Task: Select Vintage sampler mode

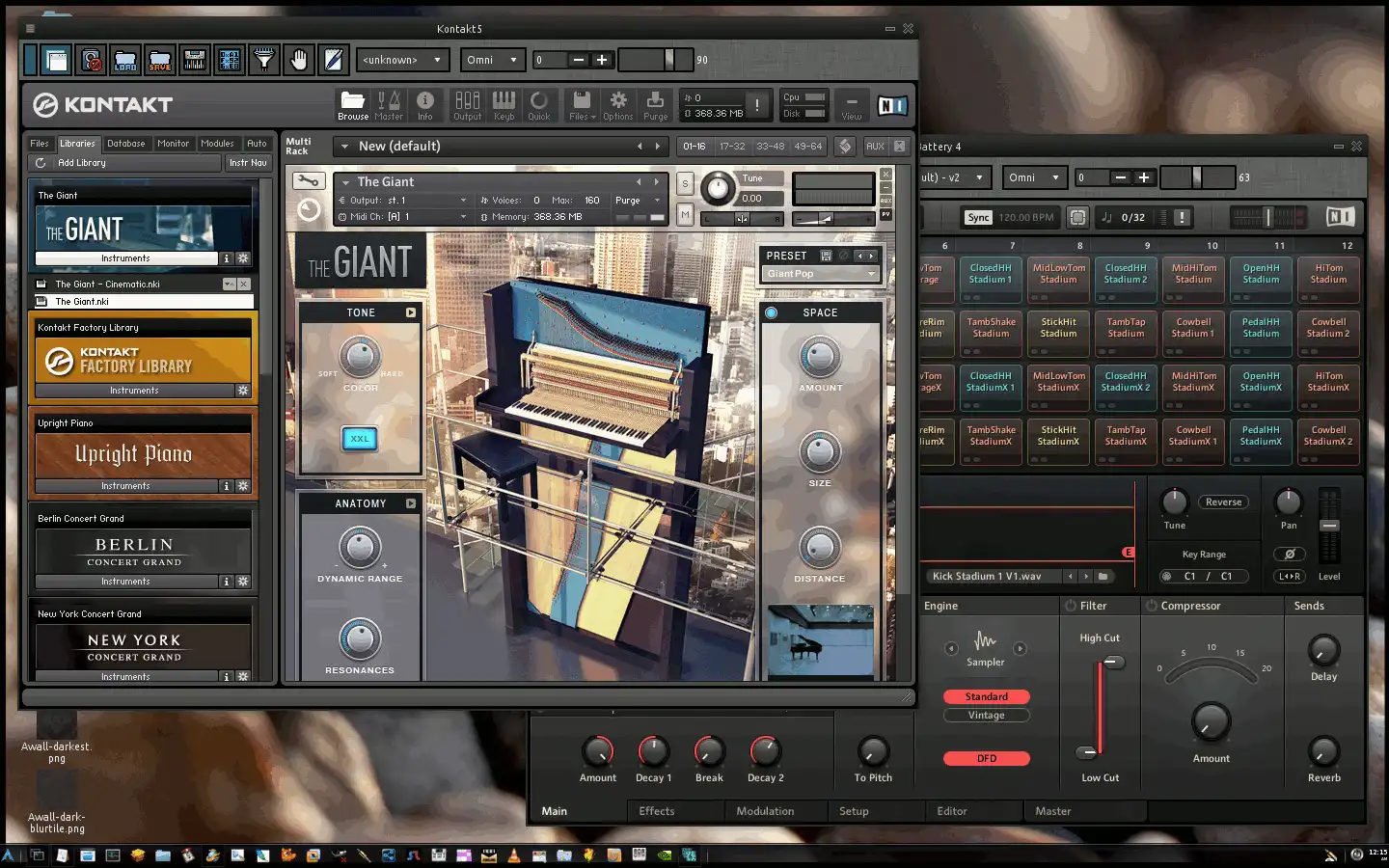Action: tap(986, 716)
